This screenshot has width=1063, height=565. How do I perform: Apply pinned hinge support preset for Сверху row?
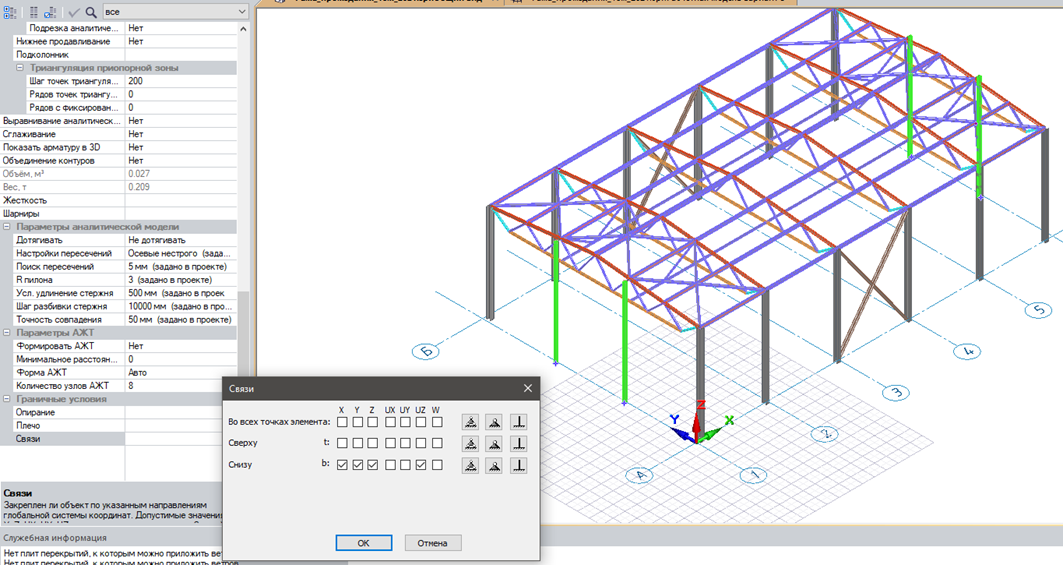point(494,444)
